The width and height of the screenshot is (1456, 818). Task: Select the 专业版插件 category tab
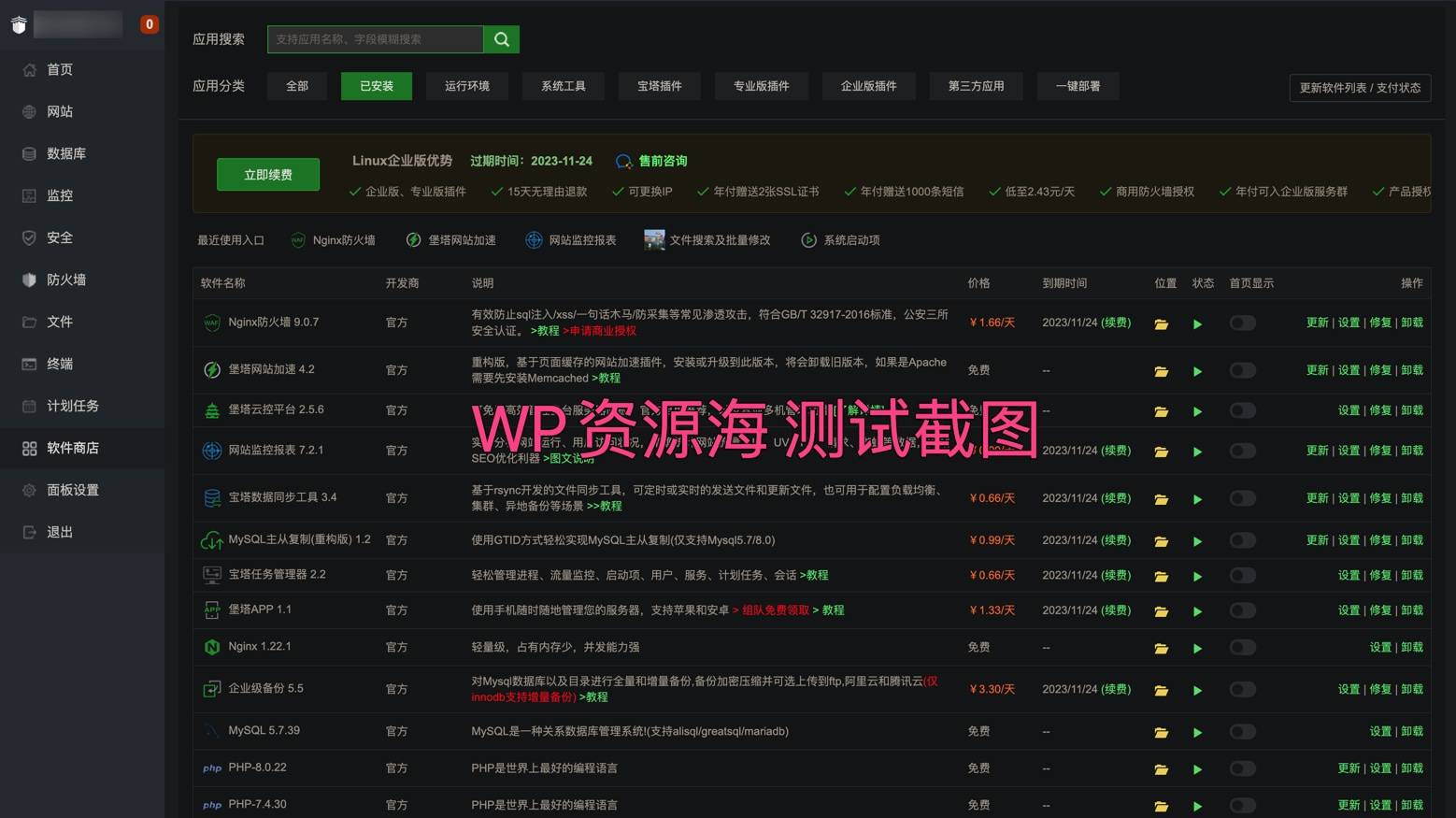[761, 86]
